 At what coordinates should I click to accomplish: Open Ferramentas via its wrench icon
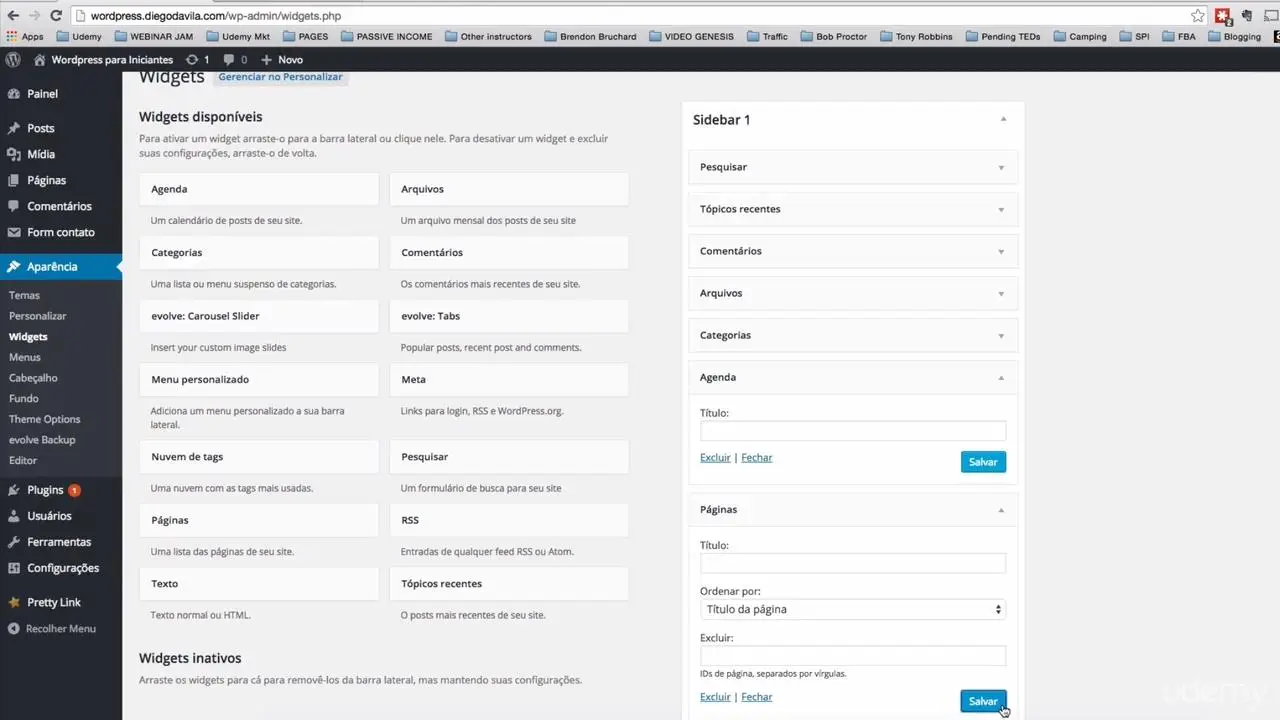(x=13, y=542)
